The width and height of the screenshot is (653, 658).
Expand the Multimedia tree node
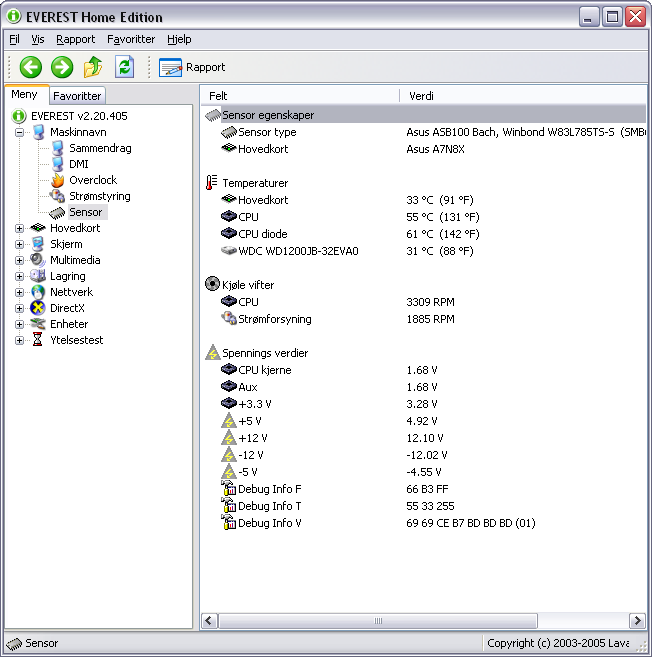click(x=19, y=260)
